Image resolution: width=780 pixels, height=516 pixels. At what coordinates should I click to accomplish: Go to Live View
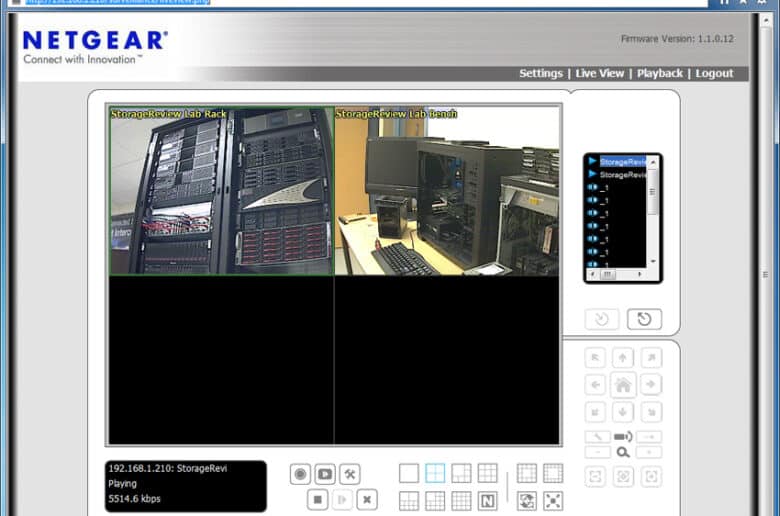(599, 74)
